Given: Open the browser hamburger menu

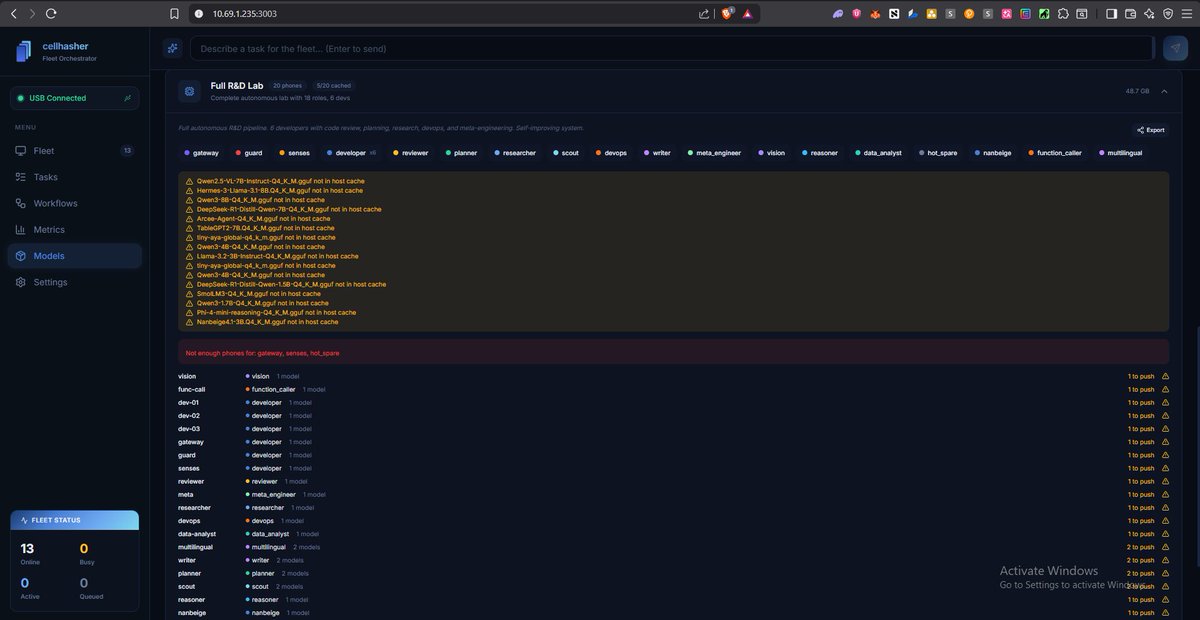Looking at the screenshot, I should (x=1185, y=13).
